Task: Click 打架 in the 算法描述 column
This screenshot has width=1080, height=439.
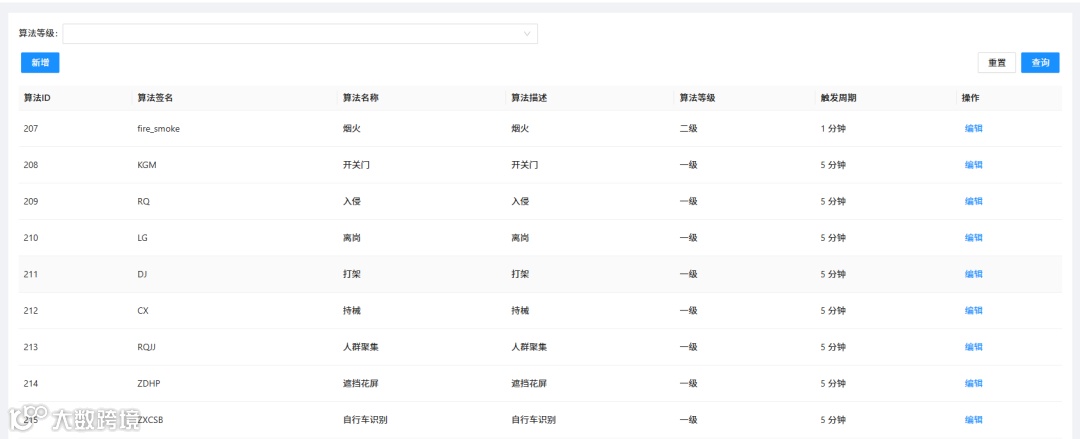Action: pyautogui.click(x=520, y=274)
